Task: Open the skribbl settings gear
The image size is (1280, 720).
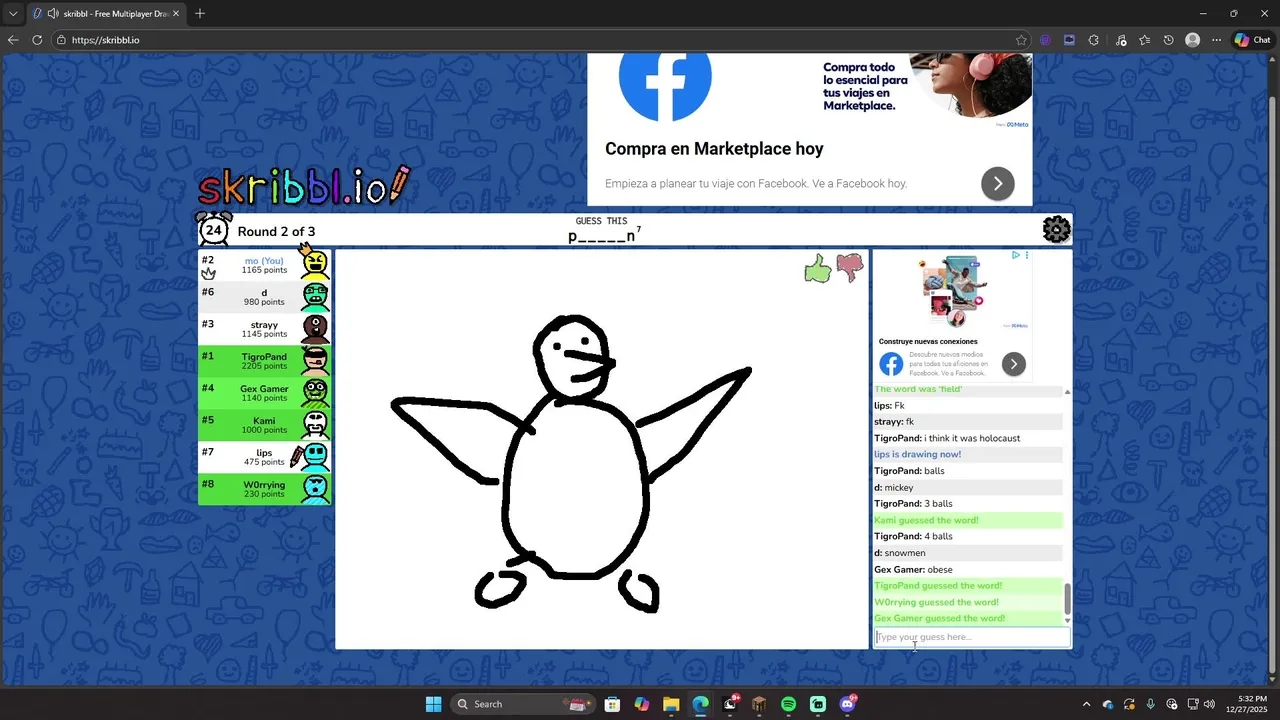Action: click(1056, 230)
